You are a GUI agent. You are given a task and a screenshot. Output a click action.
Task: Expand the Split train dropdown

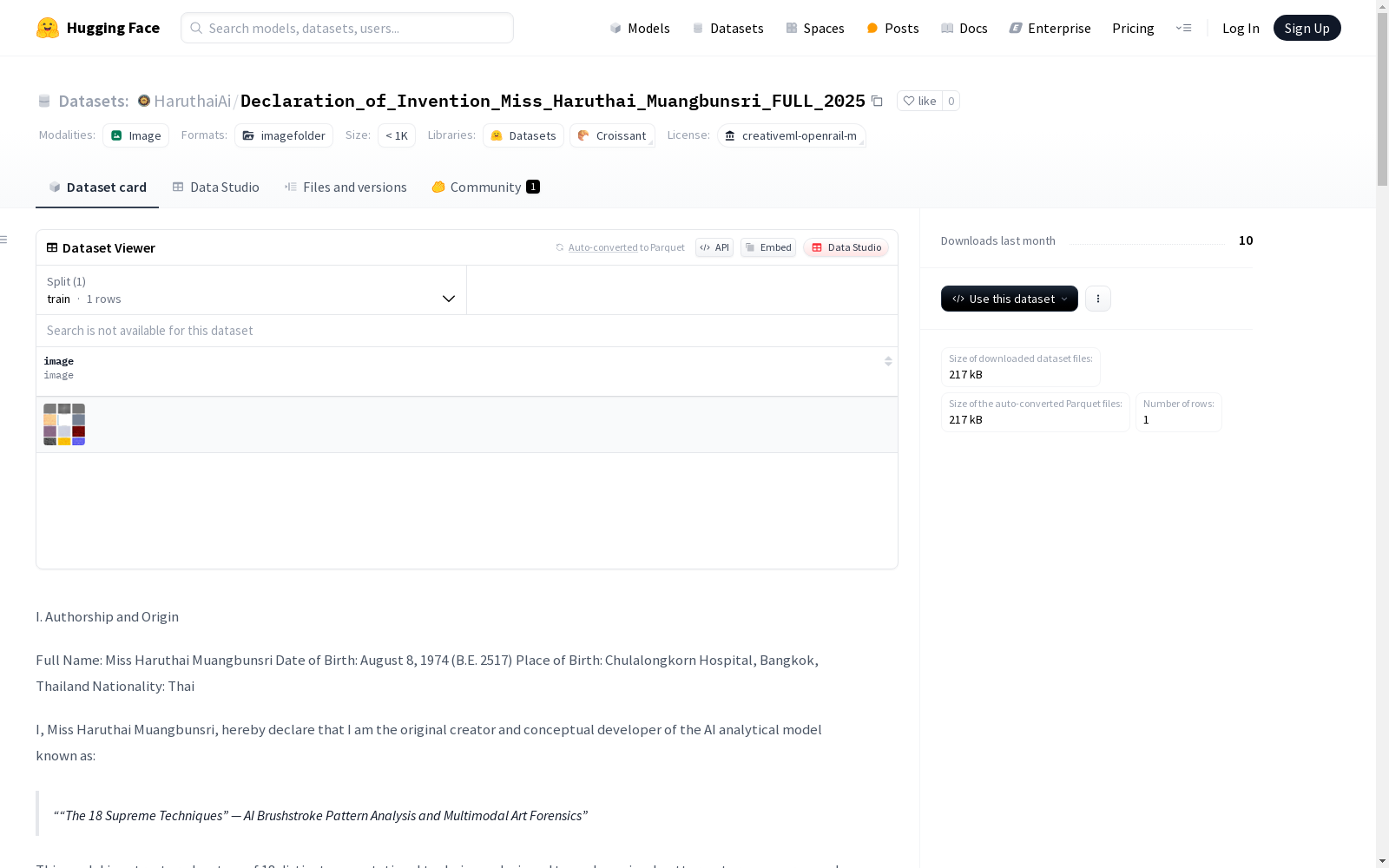tap(252, 290)
